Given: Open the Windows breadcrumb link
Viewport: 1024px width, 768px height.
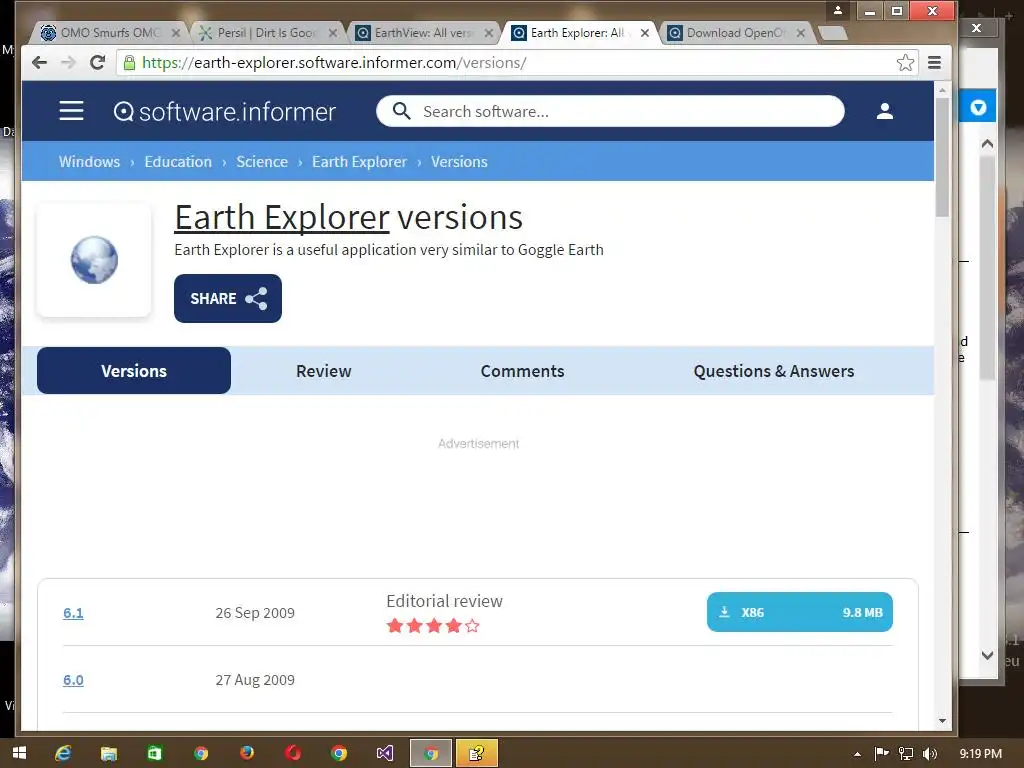Looking at the screenshot, I should pos(89,161).
